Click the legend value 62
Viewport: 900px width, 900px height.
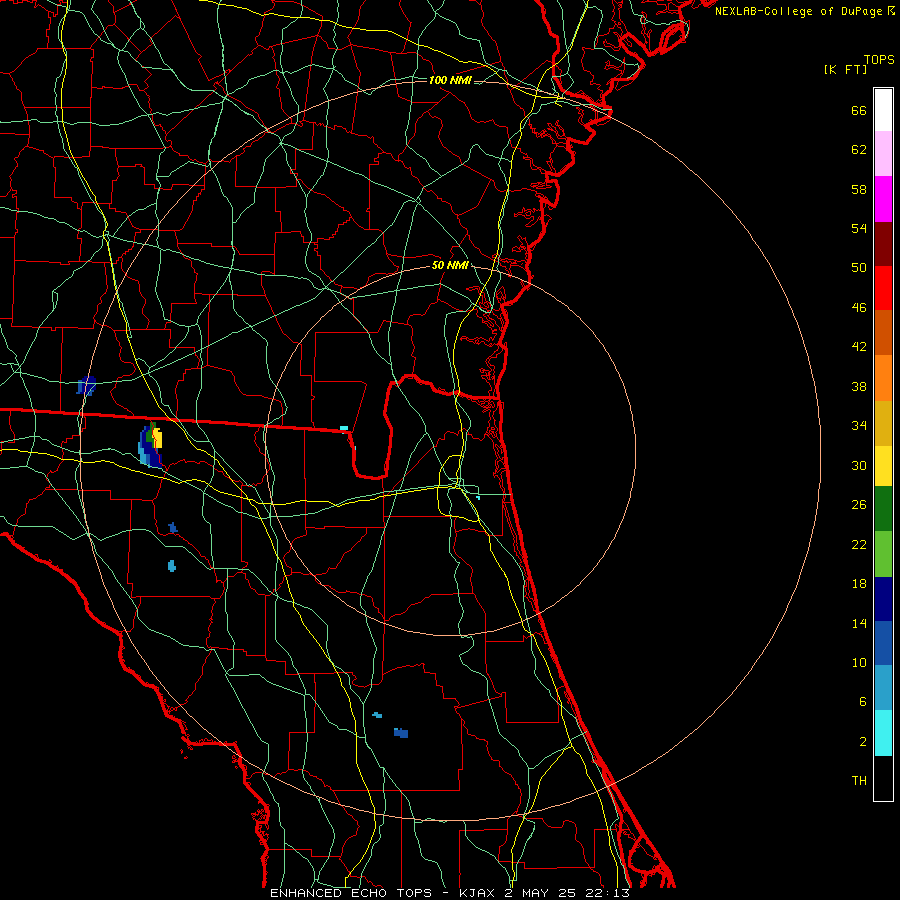pos(859,150)
